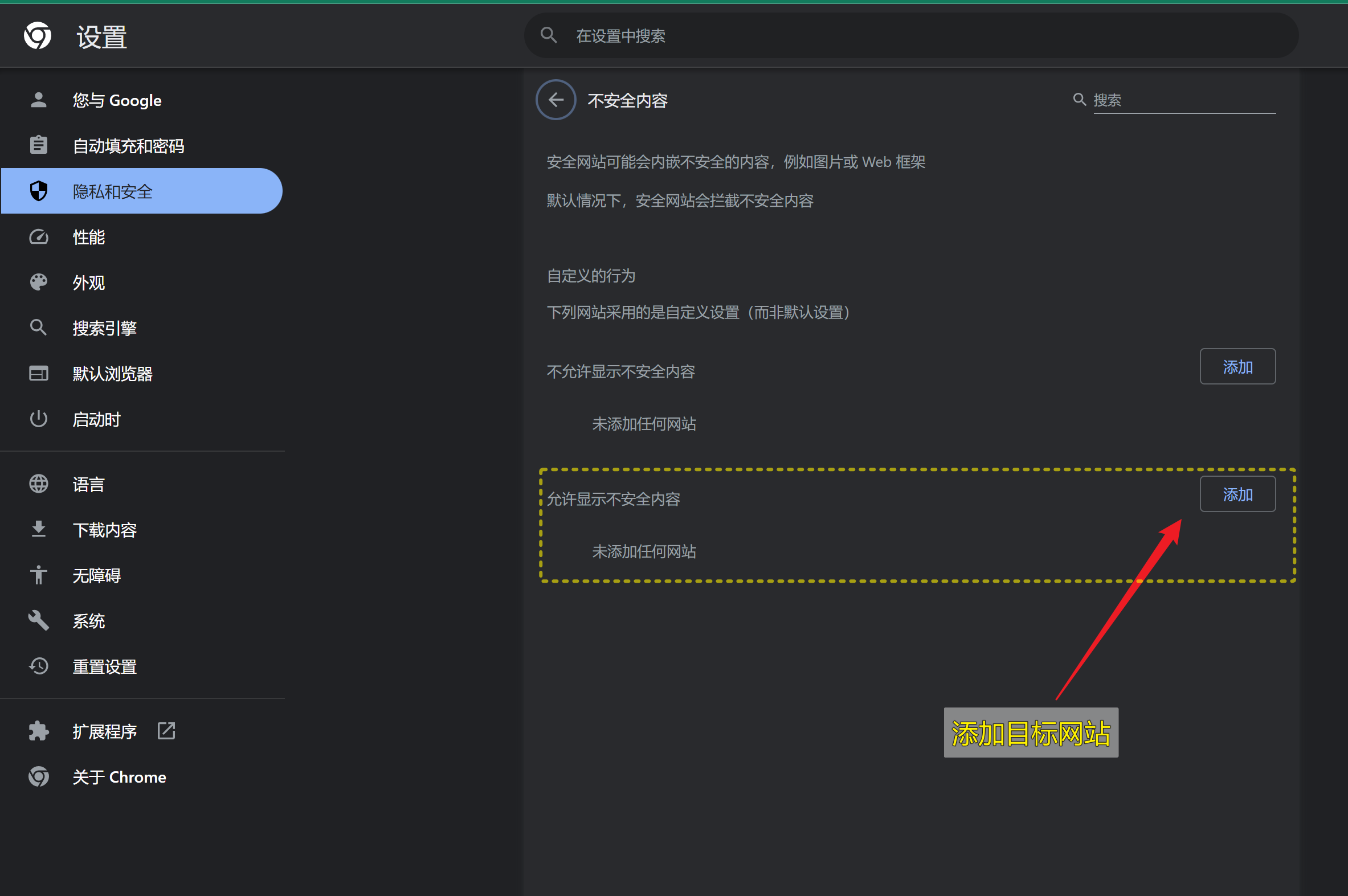The width and height of the screenshot is (1348, 896).
Task: Click the wrench icon for 系统
Action: coord(38,620)
